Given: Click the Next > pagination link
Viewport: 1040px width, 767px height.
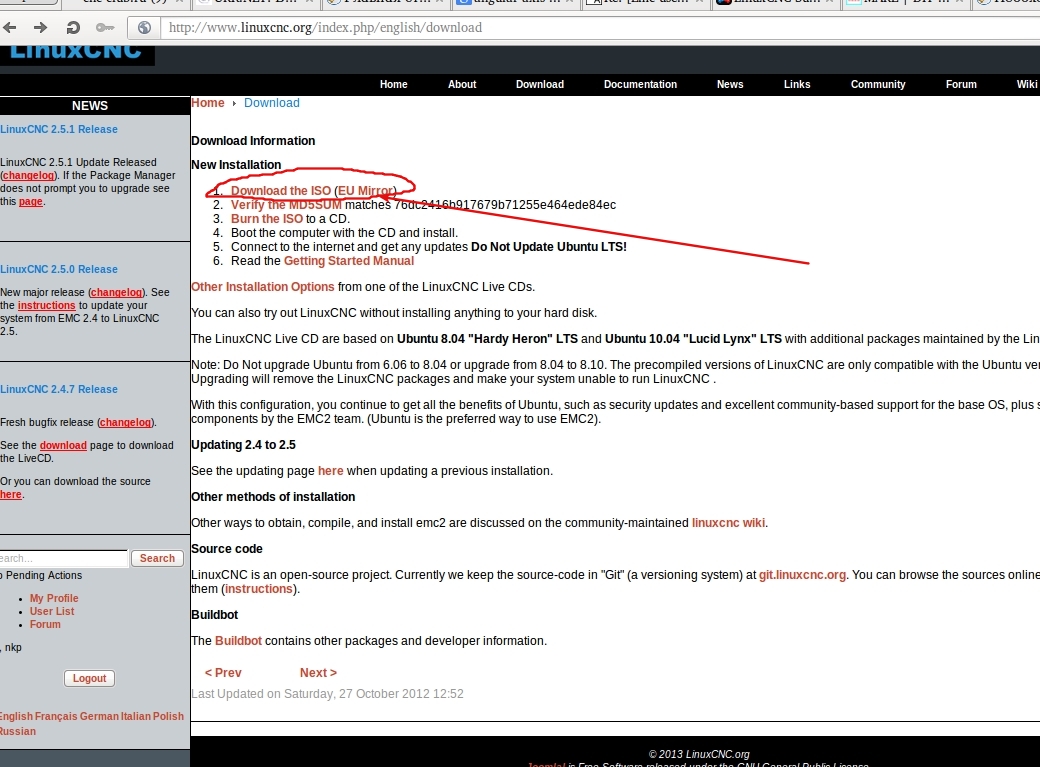Looking at the screenshot, I should click(x=318, y=673).
